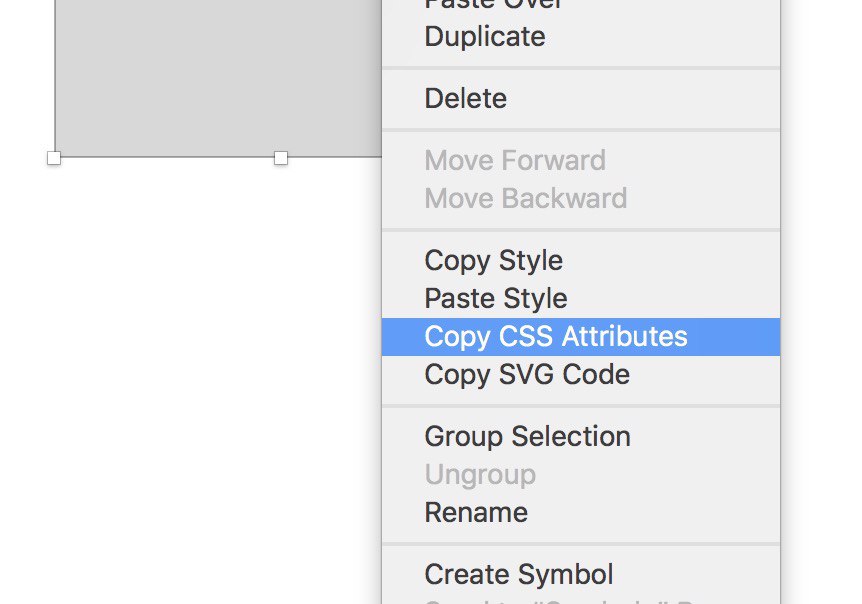Screen dimensions: 862x604
Task: Select Copy SVG Code menu entry
Action: click(581, 375)
